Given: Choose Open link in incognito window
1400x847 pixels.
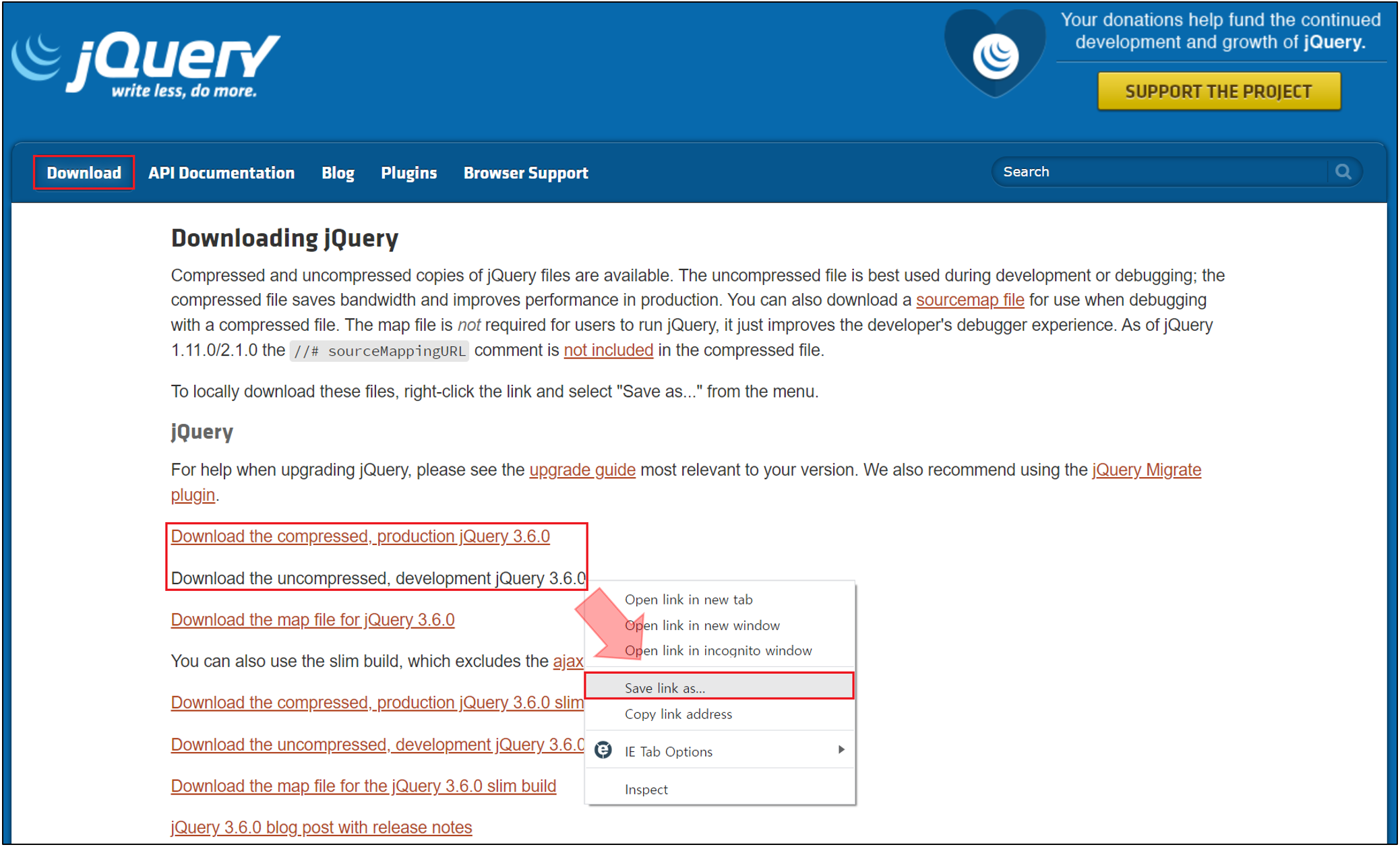Looking at the screenshot, I should click(x=718, y=651).
